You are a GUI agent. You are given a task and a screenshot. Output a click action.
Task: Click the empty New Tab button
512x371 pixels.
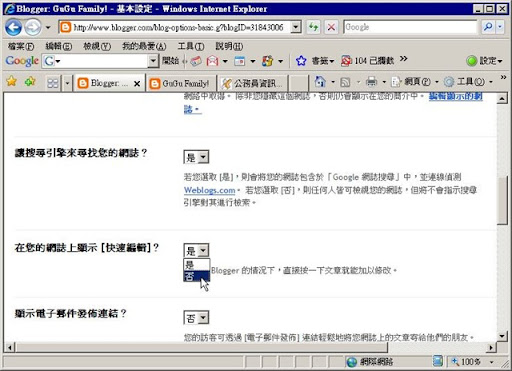point(298,83)
